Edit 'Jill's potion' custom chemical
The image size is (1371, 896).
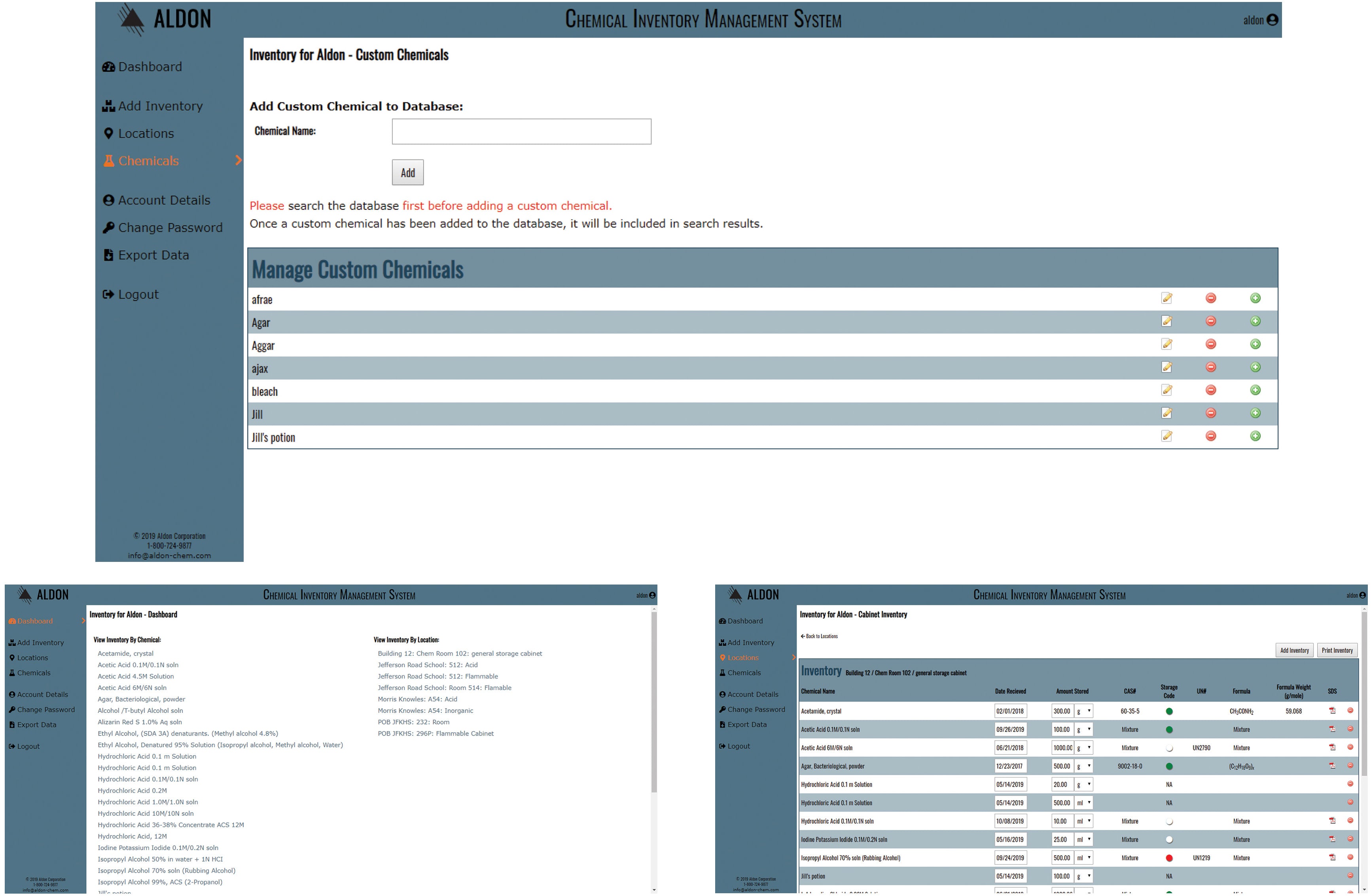tap(1166, 437)
